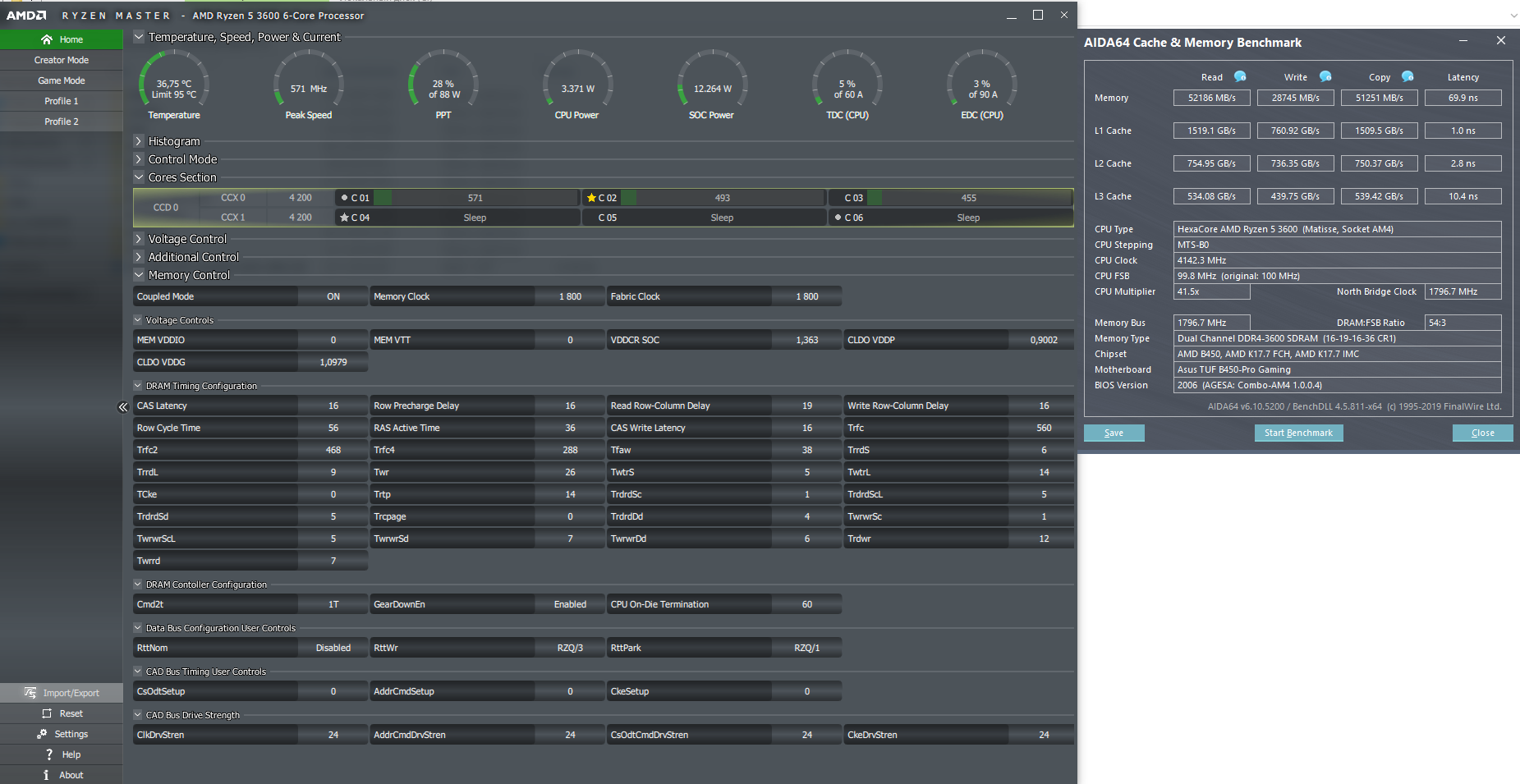Screen dimensions: 1520x784
Task: Click the Memory Clock value field
Action: pos(570,296)
